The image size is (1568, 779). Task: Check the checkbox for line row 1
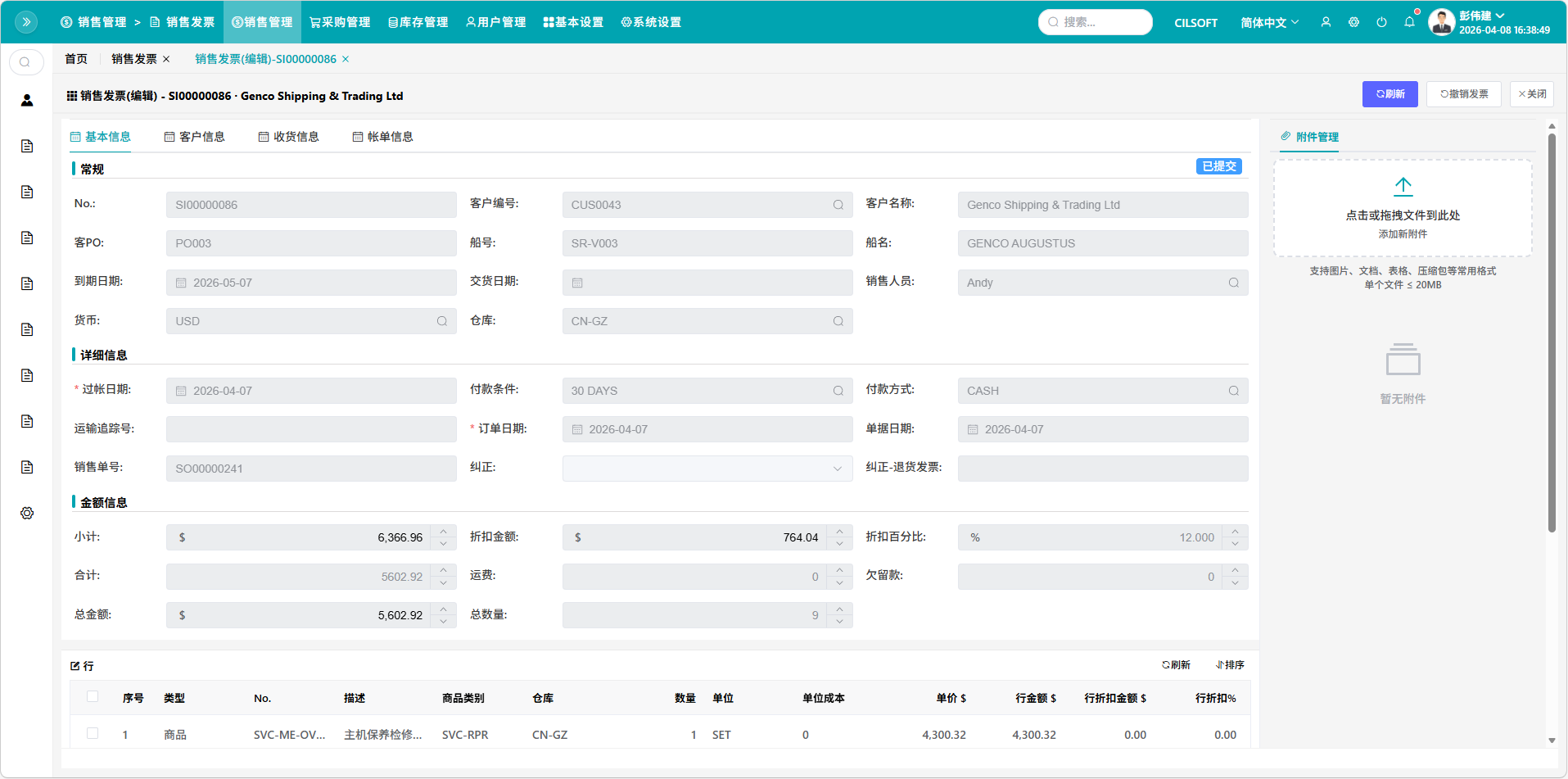click(93, 734)
